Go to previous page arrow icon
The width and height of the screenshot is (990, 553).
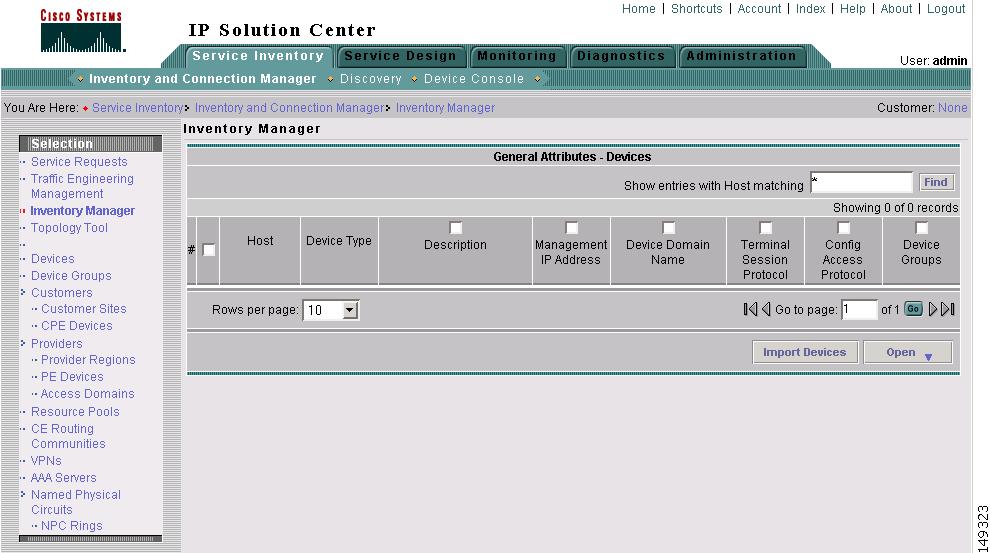pos(766,309)
